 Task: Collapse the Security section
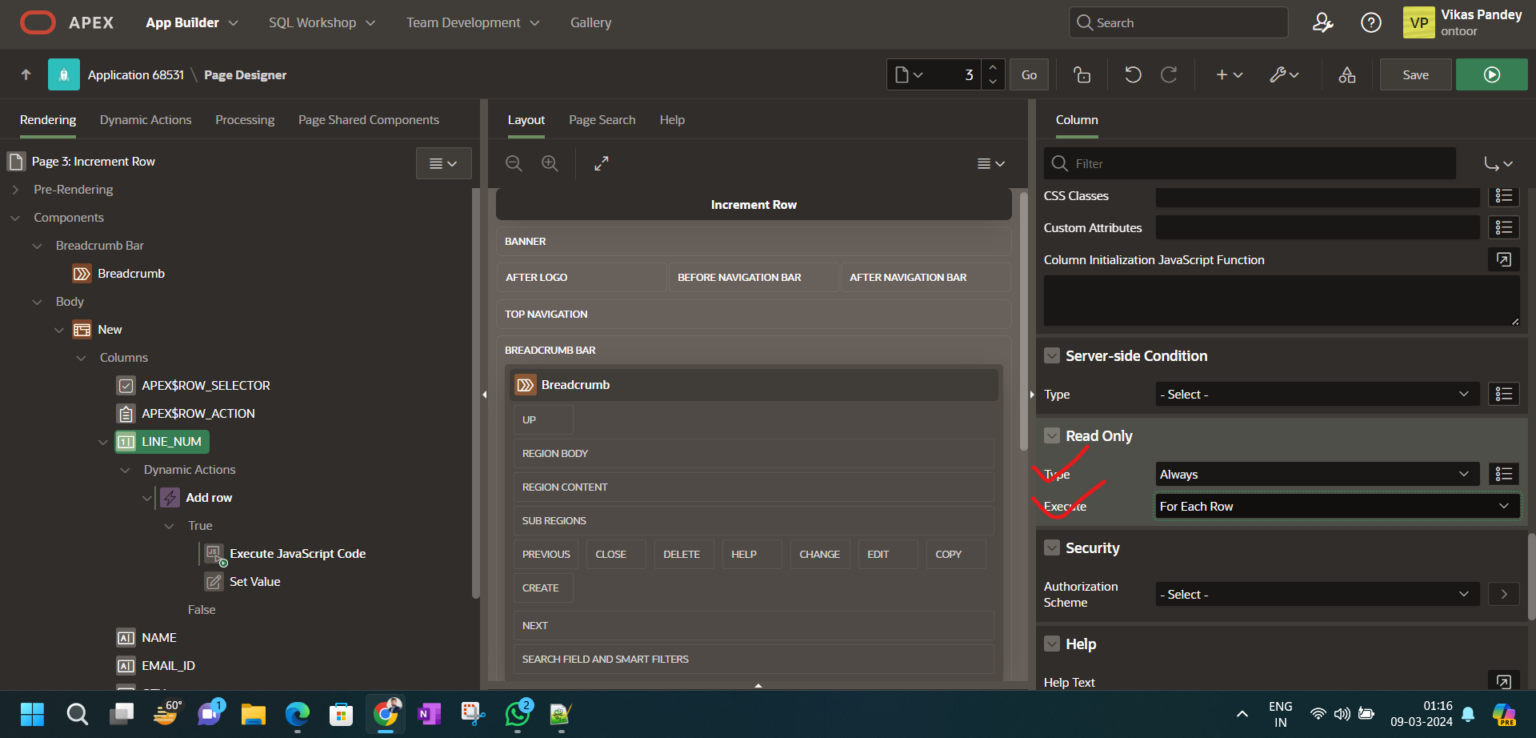coord(1051,548)
